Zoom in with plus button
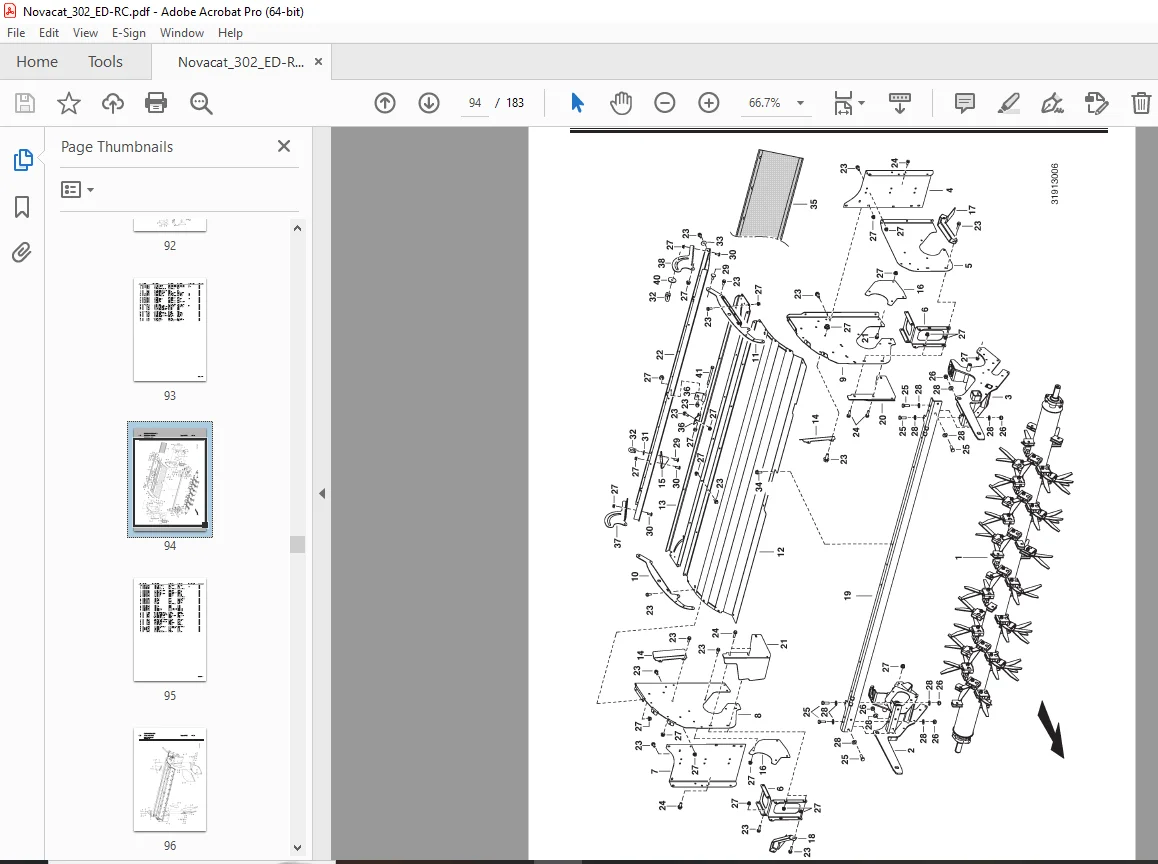Viewport: 1158px width, 864px height. [709, 103]
